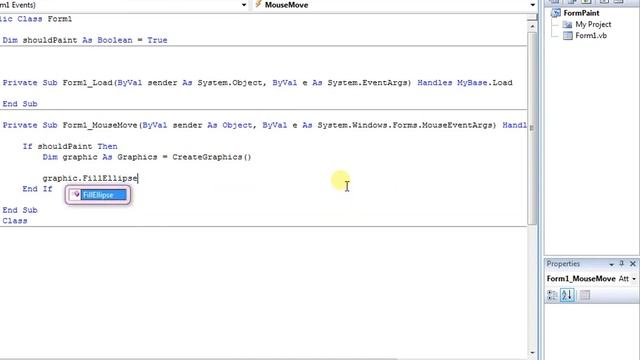Click the 'If shouldPaint Then' line
Image resolution: width=640 pixels, height=360 pixels.
point(70,147)
